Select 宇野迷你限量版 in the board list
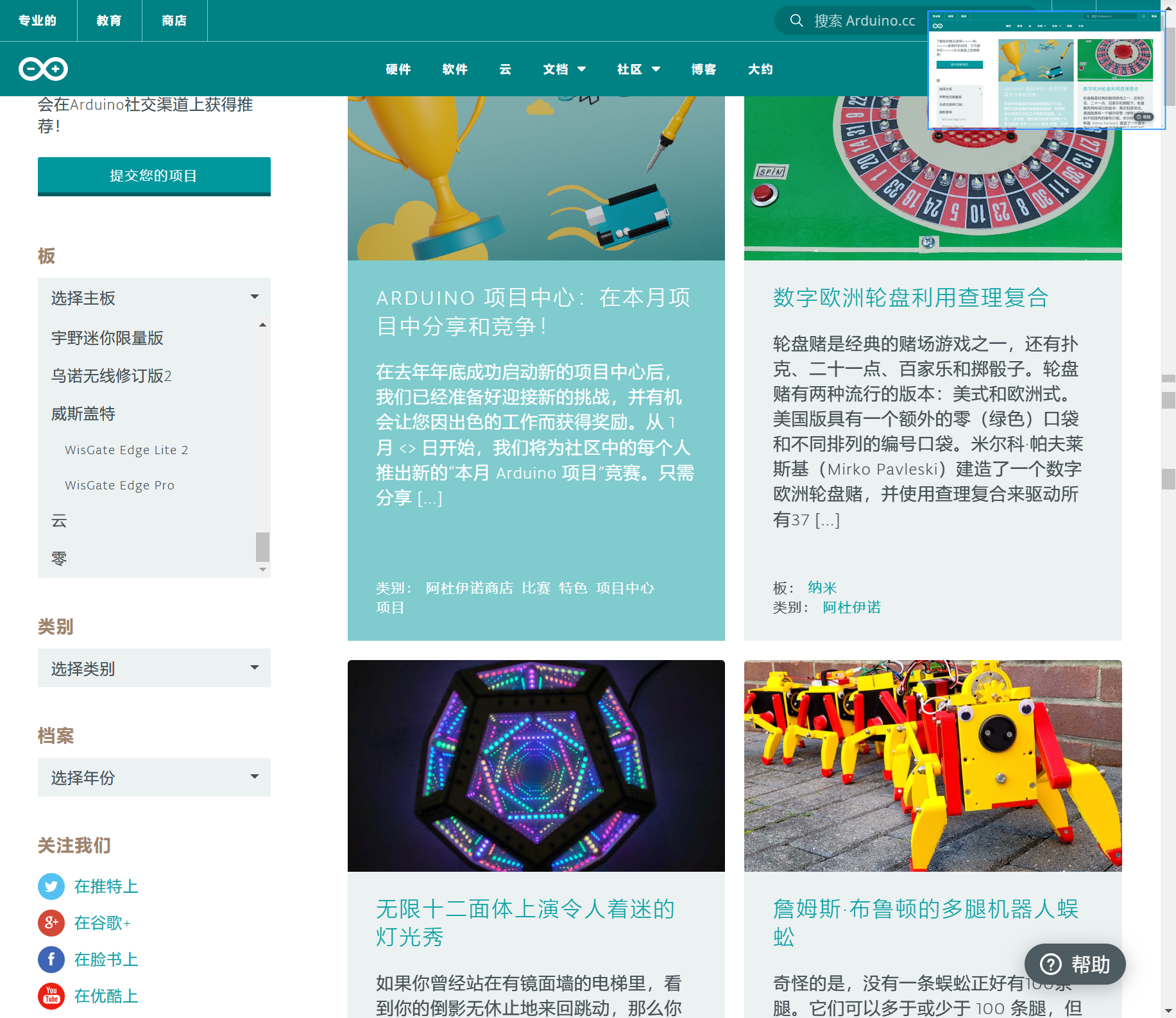The width and height of the screenshot is (1176, 1018). pyautogui.click(x=107, y=338)
